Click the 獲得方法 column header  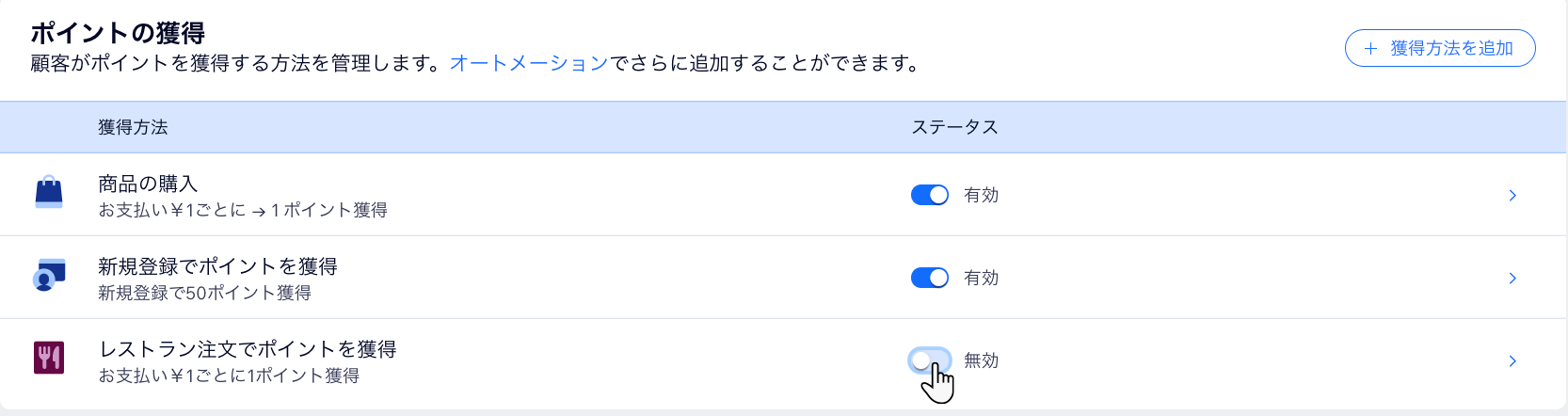click(133, 127)
